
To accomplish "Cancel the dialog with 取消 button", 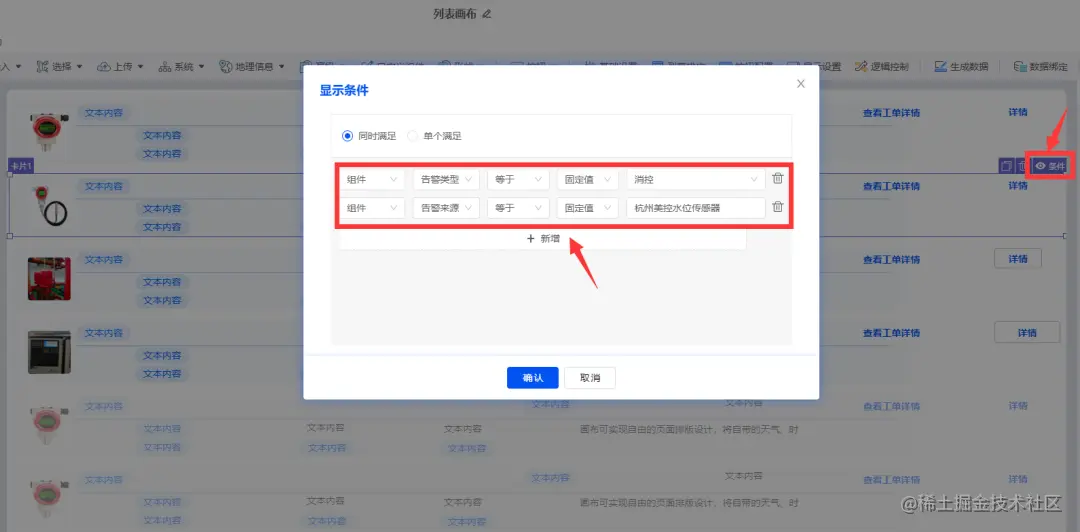I will (x=590, y=378).
